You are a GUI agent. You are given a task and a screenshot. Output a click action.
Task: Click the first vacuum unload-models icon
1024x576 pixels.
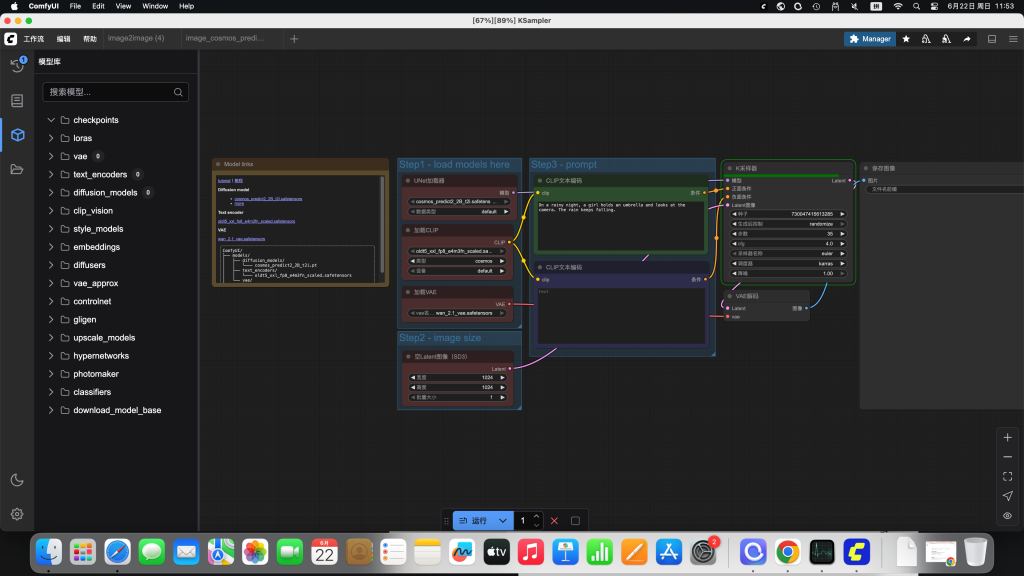point(926,39)
